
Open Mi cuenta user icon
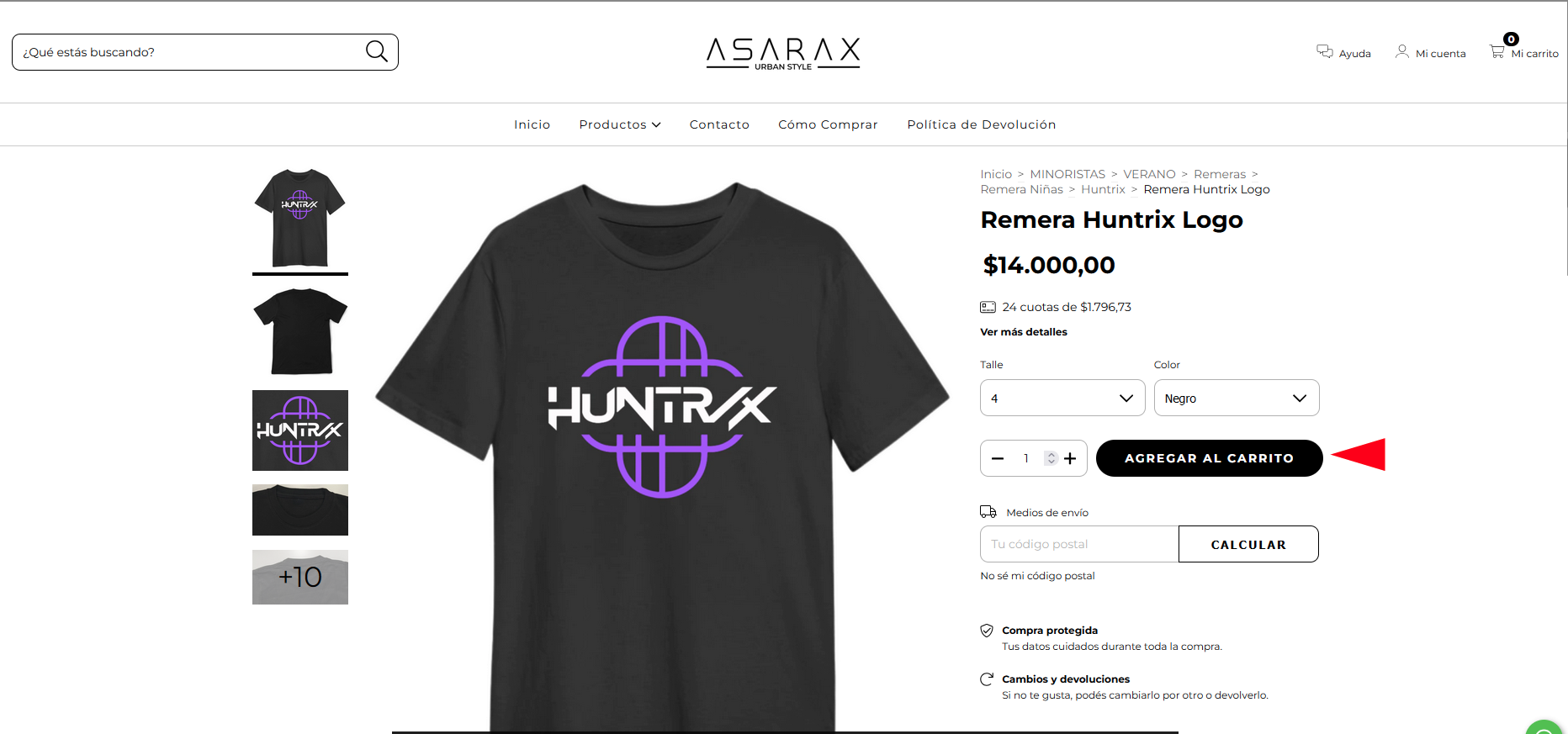click(1402, 51)
